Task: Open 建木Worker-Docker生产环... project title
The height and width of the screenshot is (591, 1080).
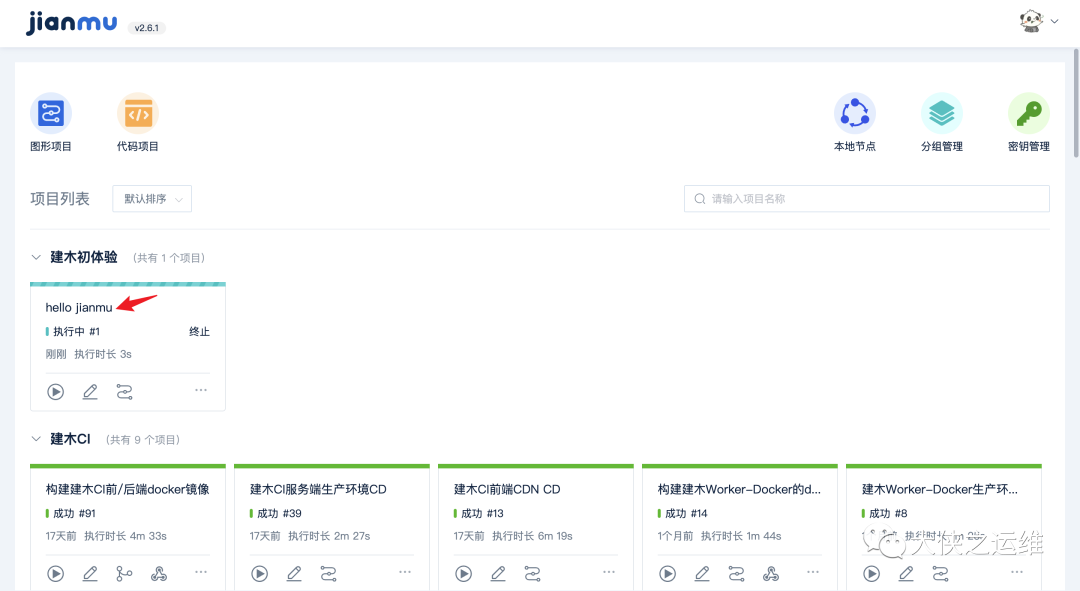Action: pyautogui.click(x=939, y=489)
